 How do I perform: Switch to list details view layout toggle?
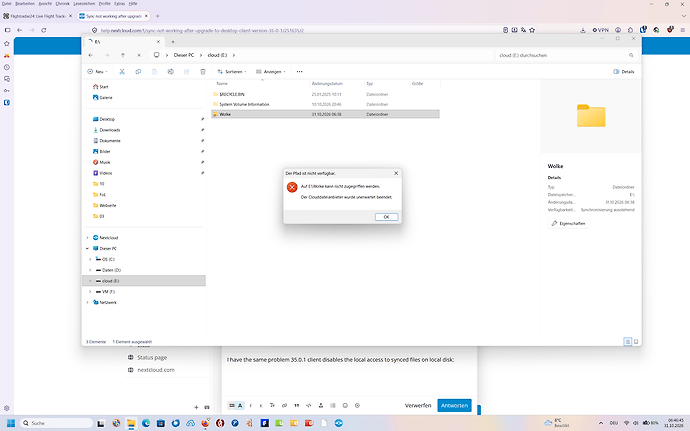[x=628, y=342]
